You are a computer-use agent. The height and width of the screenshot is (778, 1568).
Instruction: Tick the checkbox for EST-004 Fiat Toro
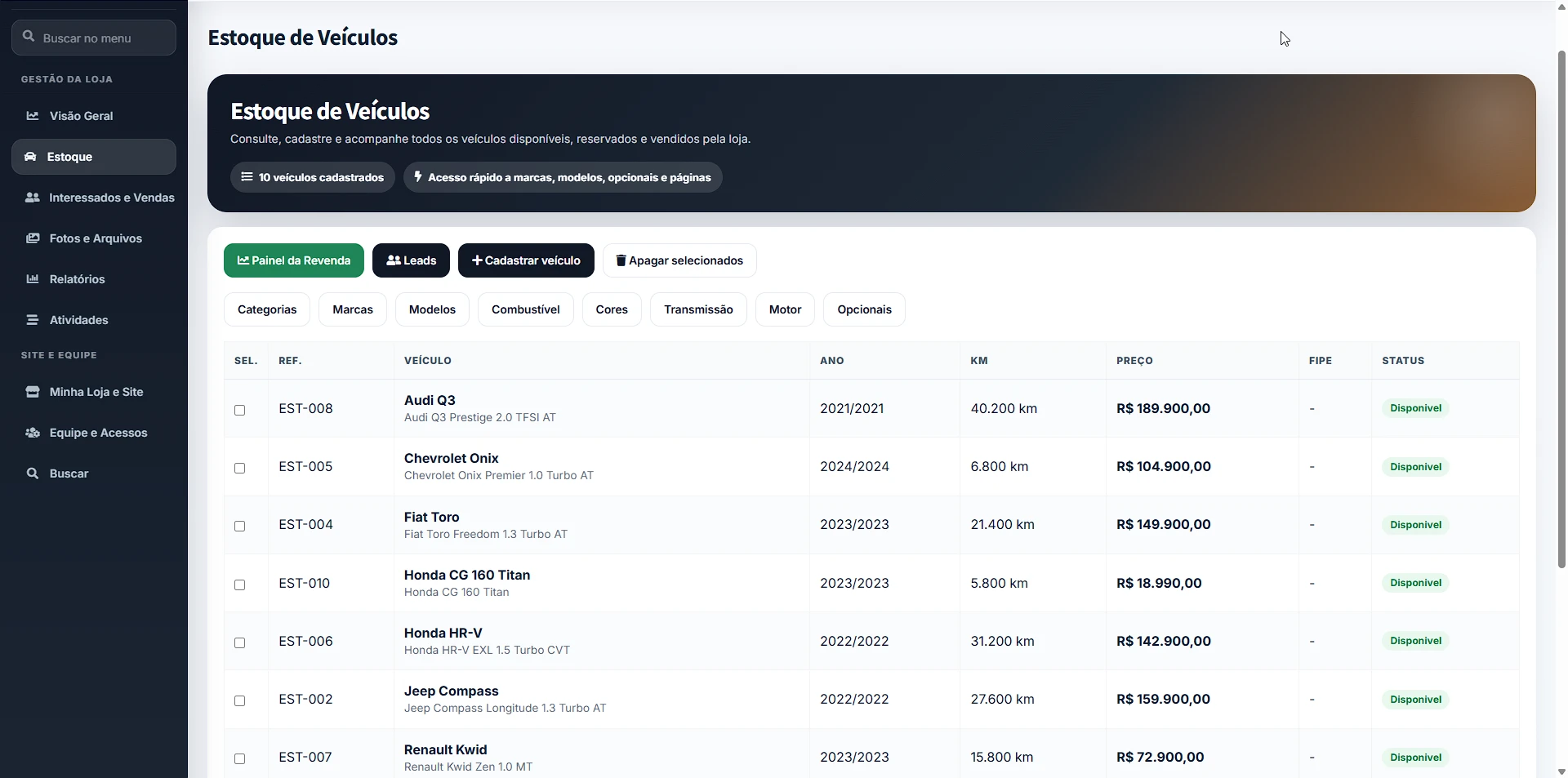pyautogui.click(x=240, y=526)
